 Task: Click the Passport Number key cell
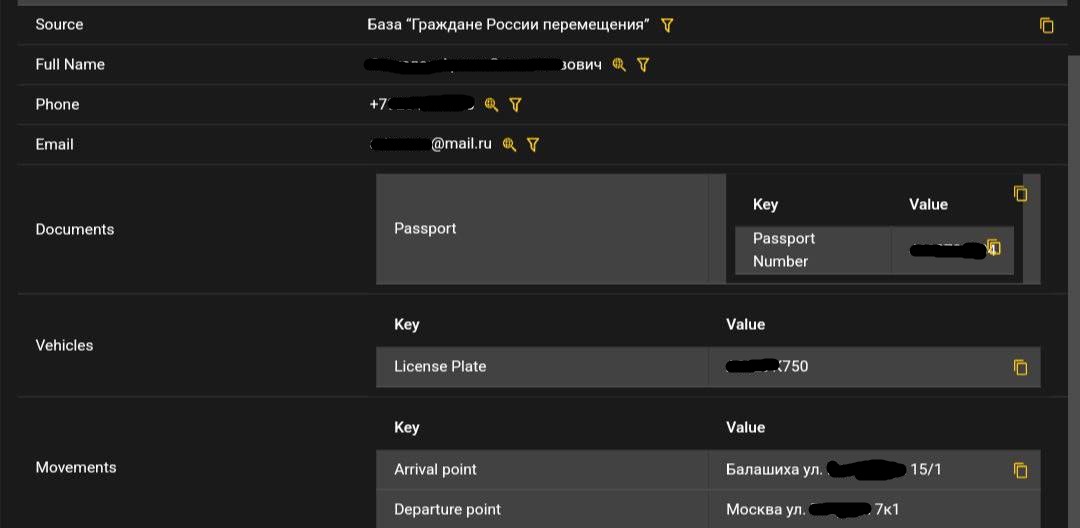coord(813,250)
